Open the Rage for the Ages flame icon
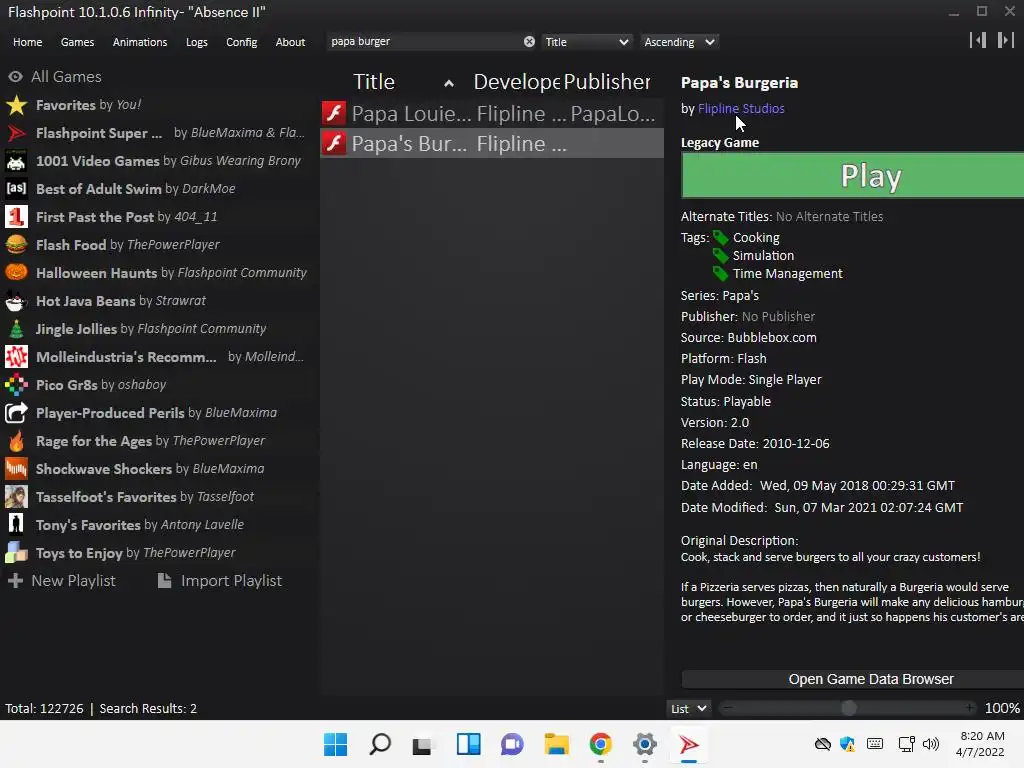This screenshot has height=768, width=1024. coord(16,441)
